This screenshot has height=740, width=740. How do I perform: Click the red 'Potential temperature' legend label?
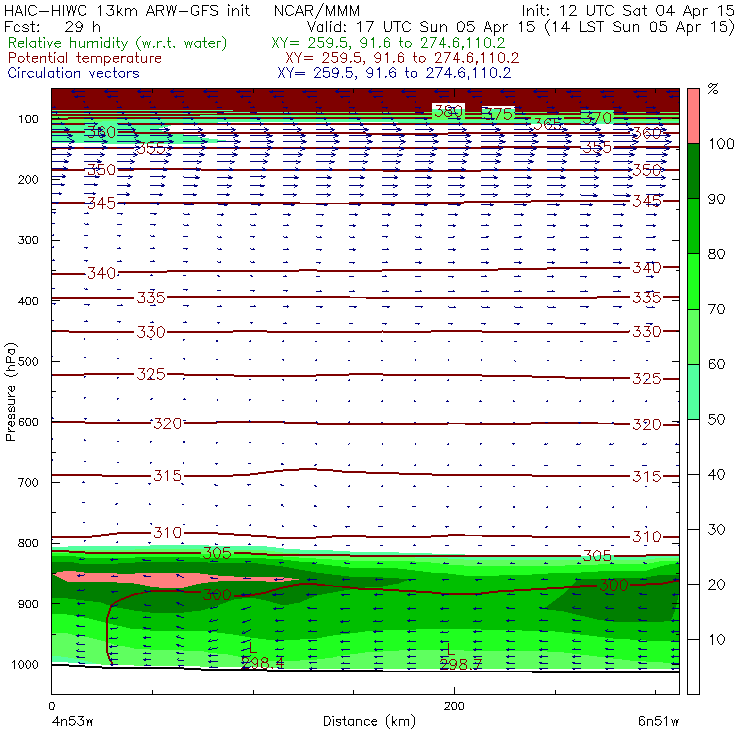tap(85, 58)
